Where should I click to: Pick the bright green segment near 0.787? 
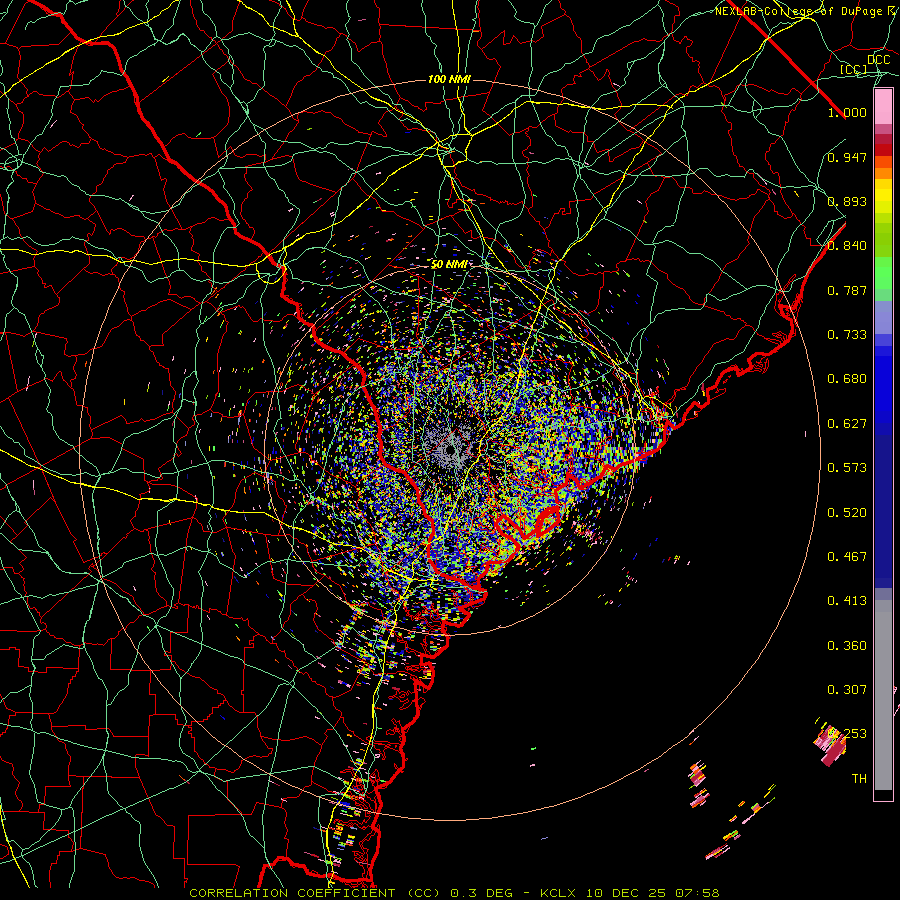pos(883,273)
